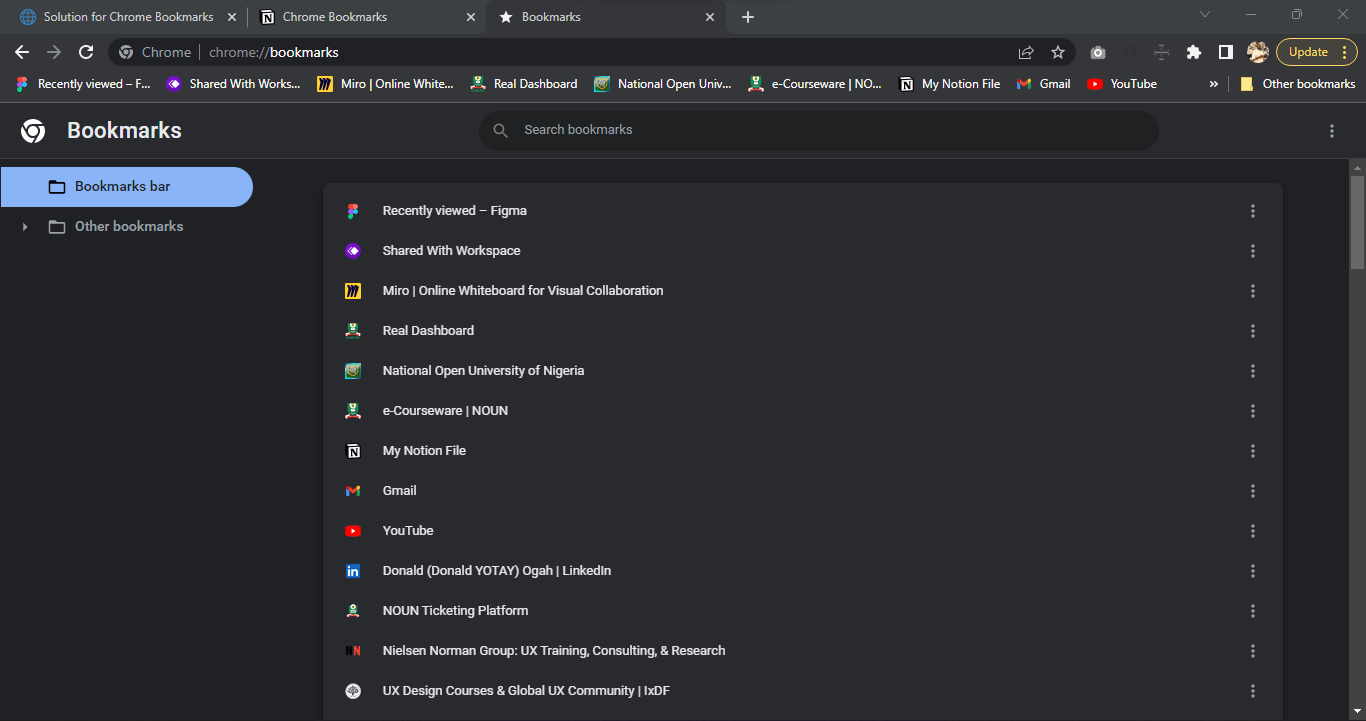The image size is (1366, 721).
Task: Select Other bookmarks folder in sidebar
Action: click(x=126, y=227)
